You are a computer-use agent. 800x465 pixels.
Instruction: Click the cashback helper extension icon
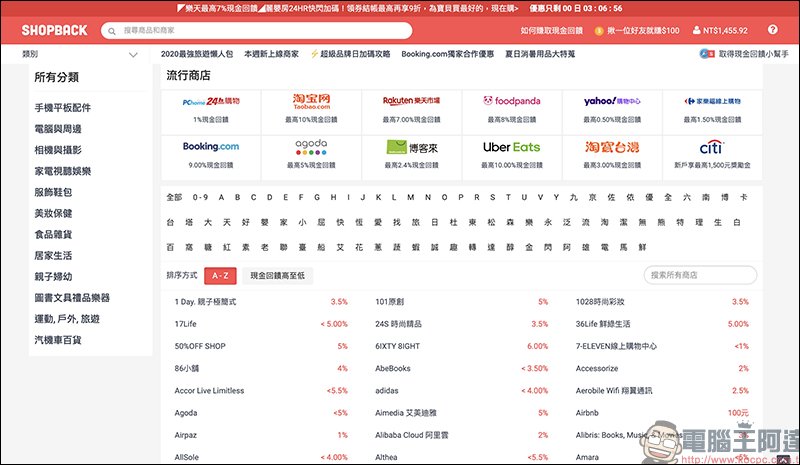point(707,54)
